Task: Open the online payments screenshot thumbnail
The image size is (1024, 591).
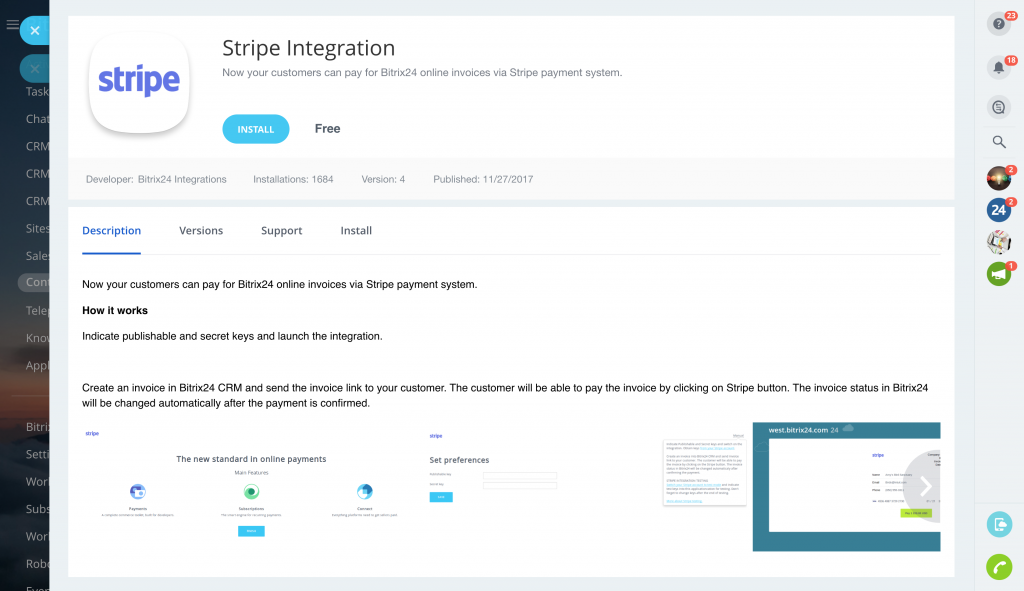Action: click(251, 487)
